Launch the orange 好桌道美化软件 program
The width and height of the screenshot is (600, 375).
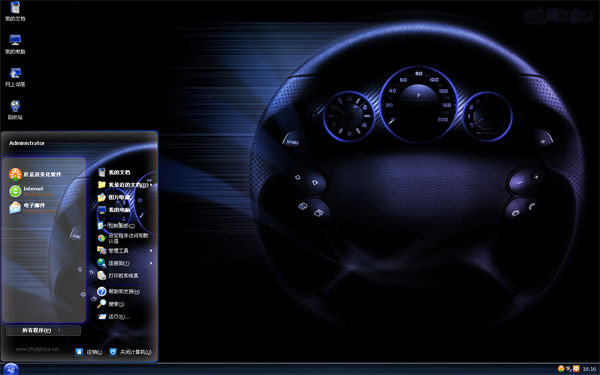coord(35,174)
